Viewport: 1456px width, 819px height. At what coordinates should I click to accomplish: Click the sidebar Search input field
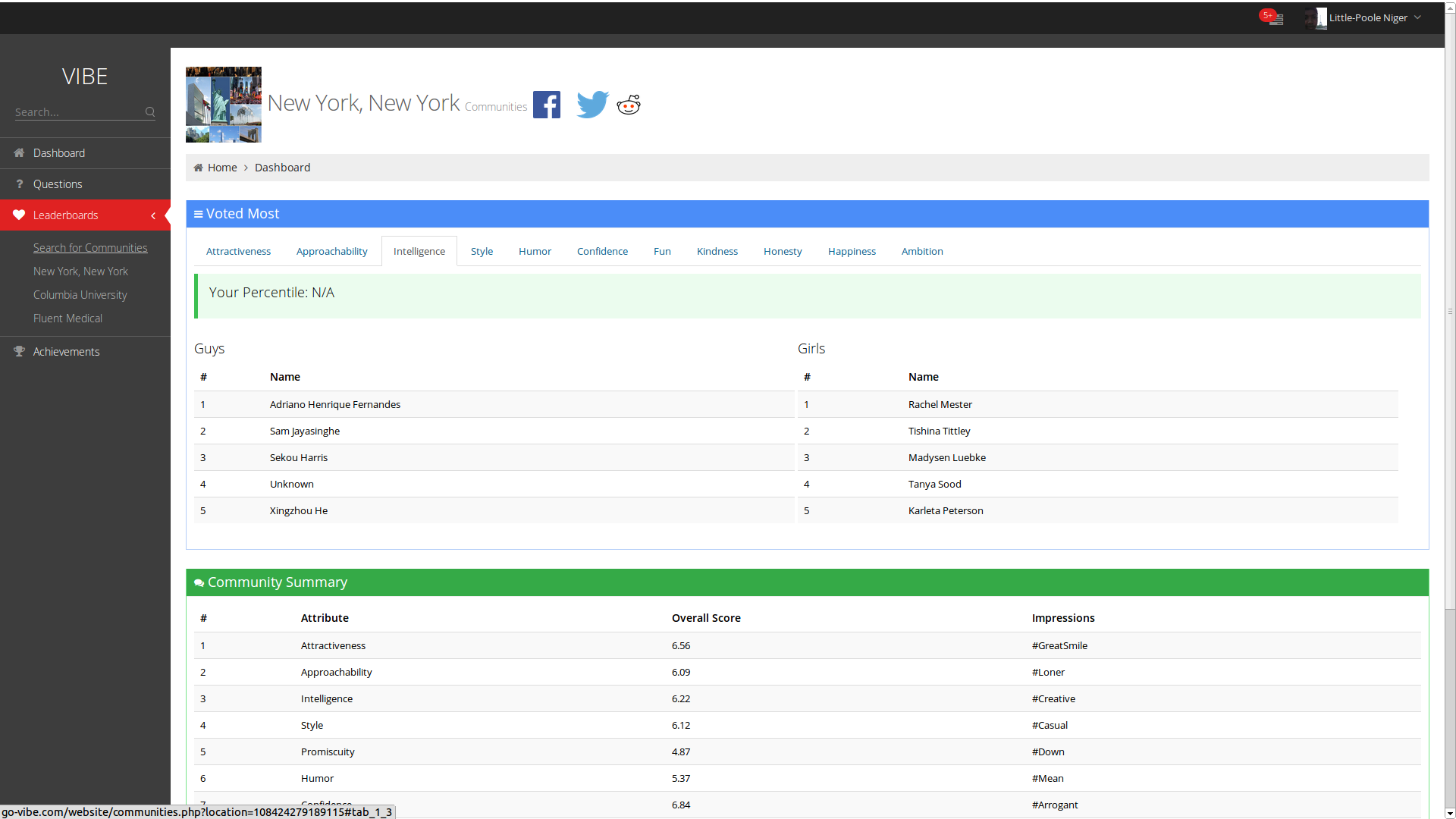(76, 112)
